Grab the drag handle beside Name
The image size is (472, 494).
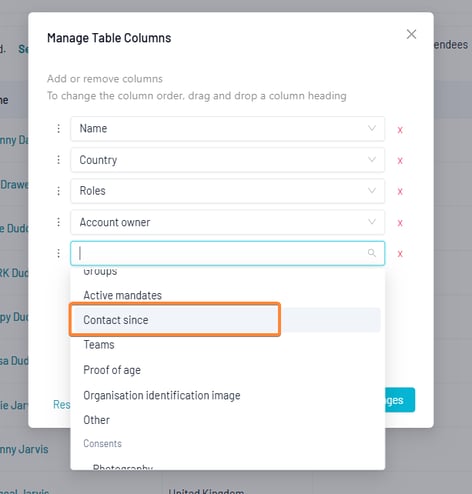point(59,128)
